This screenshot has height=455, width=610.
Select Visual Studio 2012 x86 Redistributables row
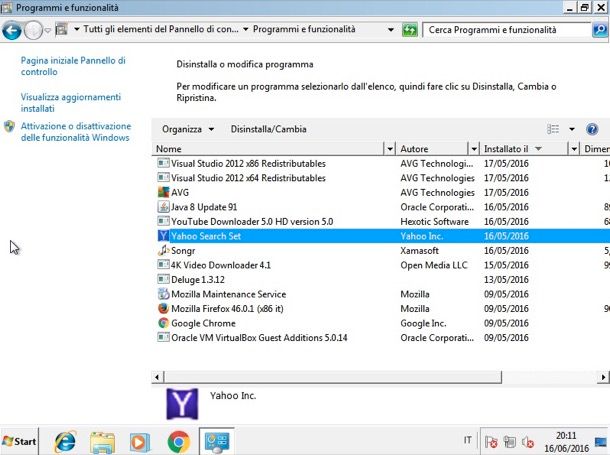(380, 163)
